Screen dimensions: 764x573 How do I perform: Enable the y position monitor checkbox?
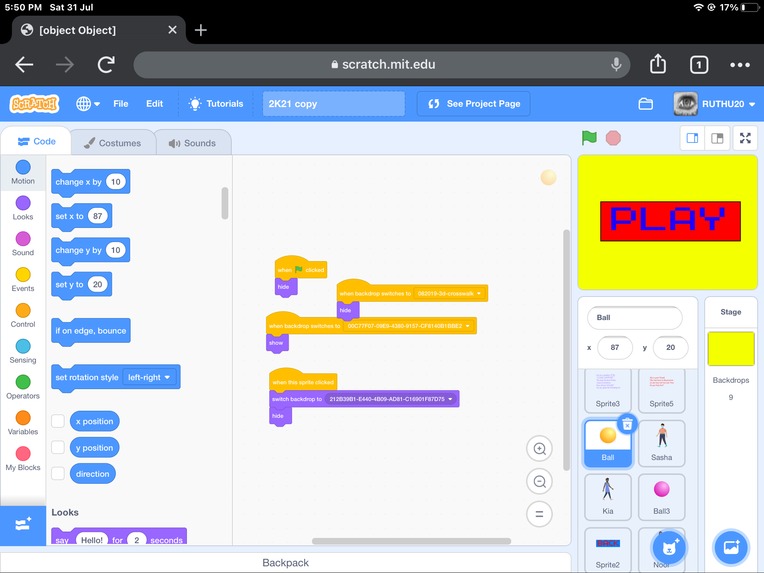pos(58,447)
